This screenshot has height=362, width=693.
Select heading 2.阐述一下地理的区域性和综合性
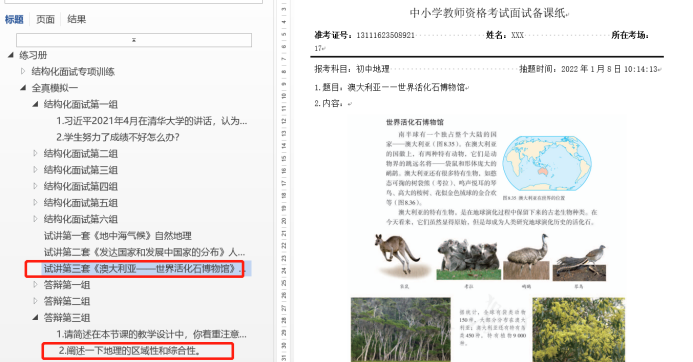tap(130, 351)
